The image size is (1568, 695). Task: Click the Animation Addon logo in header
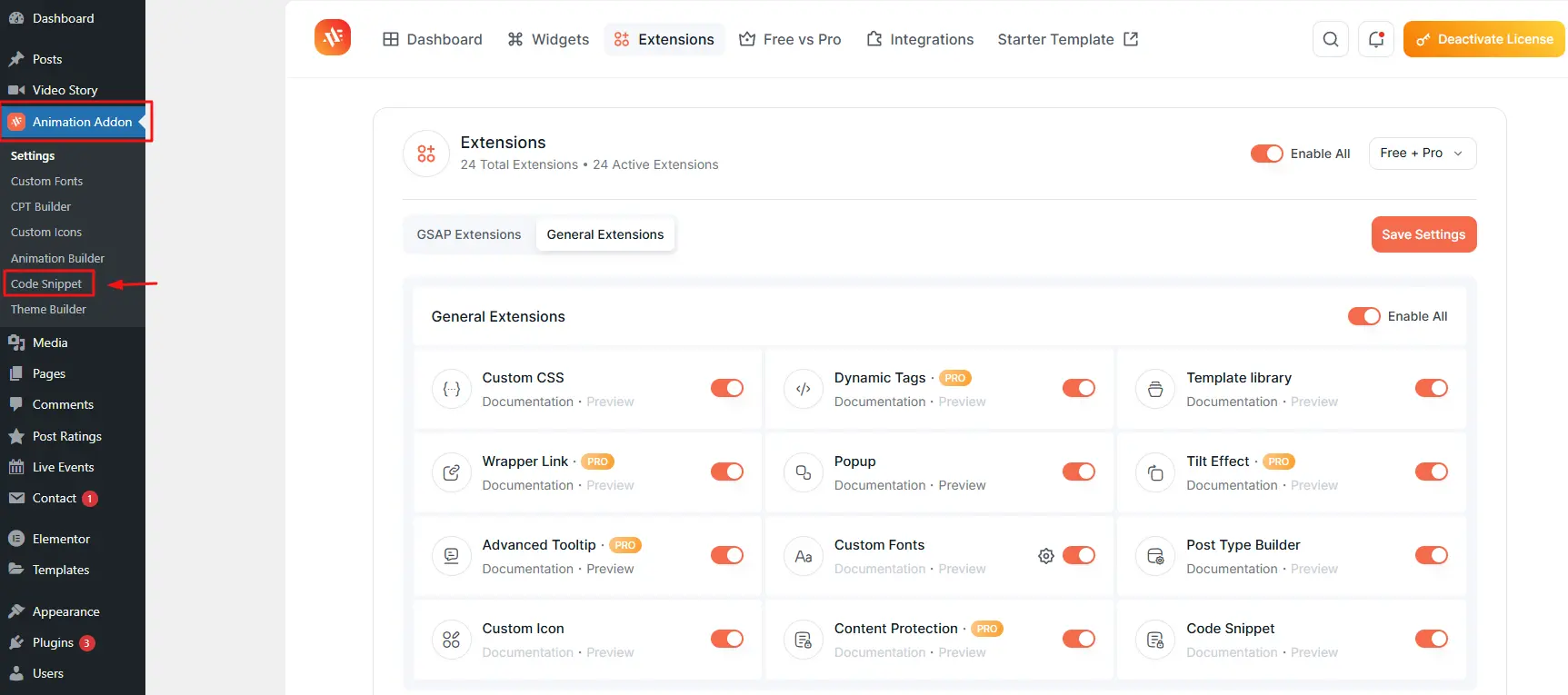333,38
